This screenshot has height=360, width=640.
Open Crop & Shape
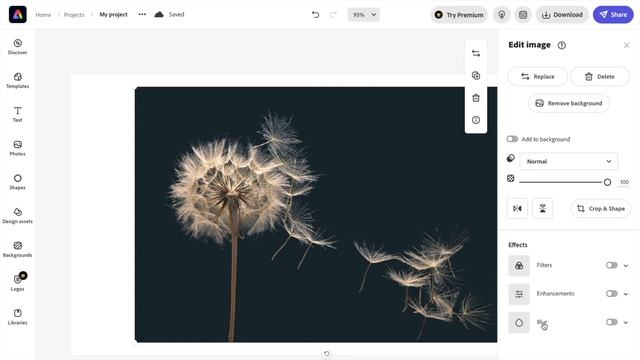[600, 209]
